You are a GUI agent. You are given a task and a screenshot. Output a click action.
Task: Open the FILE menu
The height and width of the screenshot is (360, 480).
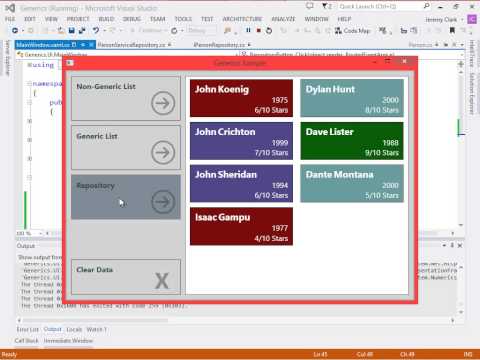click(x=10, y=19)
